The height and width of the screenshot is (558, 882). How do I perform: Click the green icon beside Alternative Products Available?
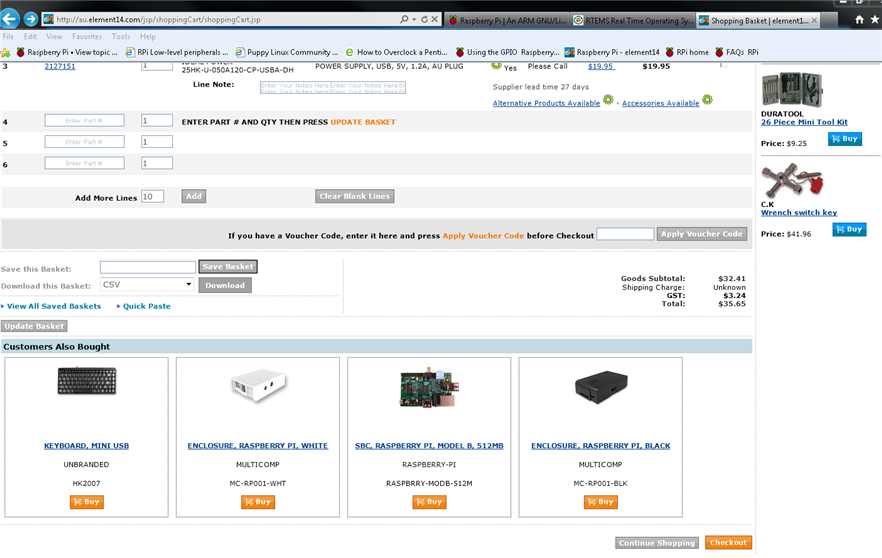608,100
